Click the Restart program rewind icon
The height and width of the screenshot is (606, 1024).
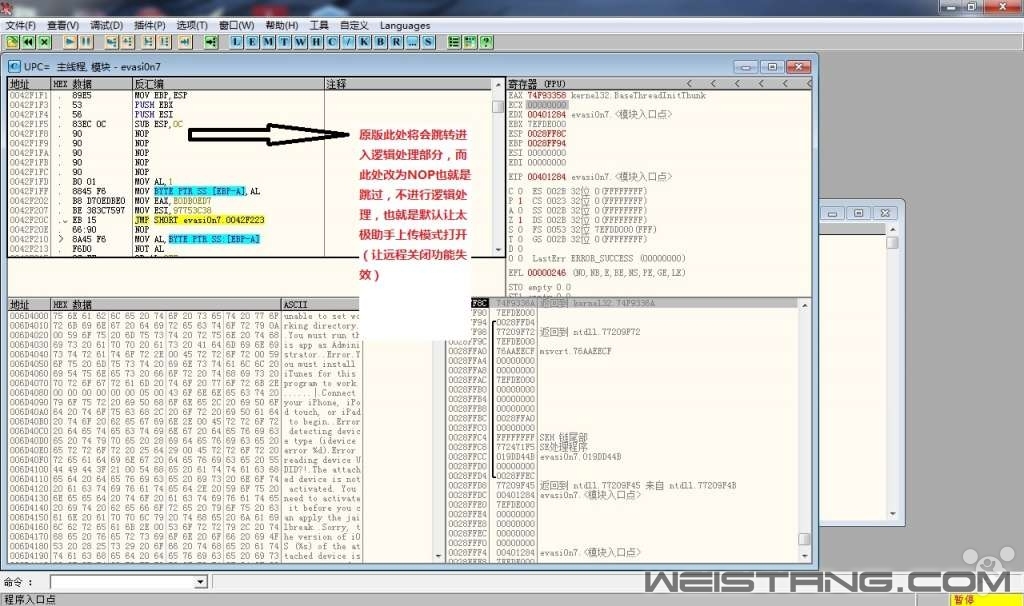tap(28, 42)
